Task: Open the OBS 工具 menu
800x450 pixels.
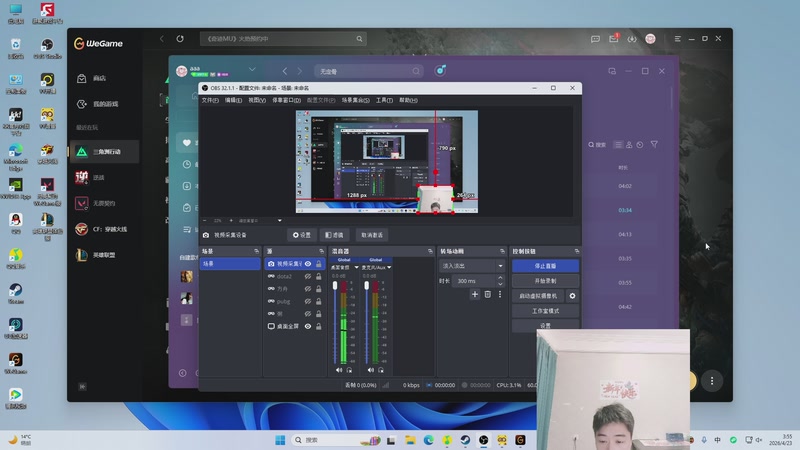Action: 384,100
